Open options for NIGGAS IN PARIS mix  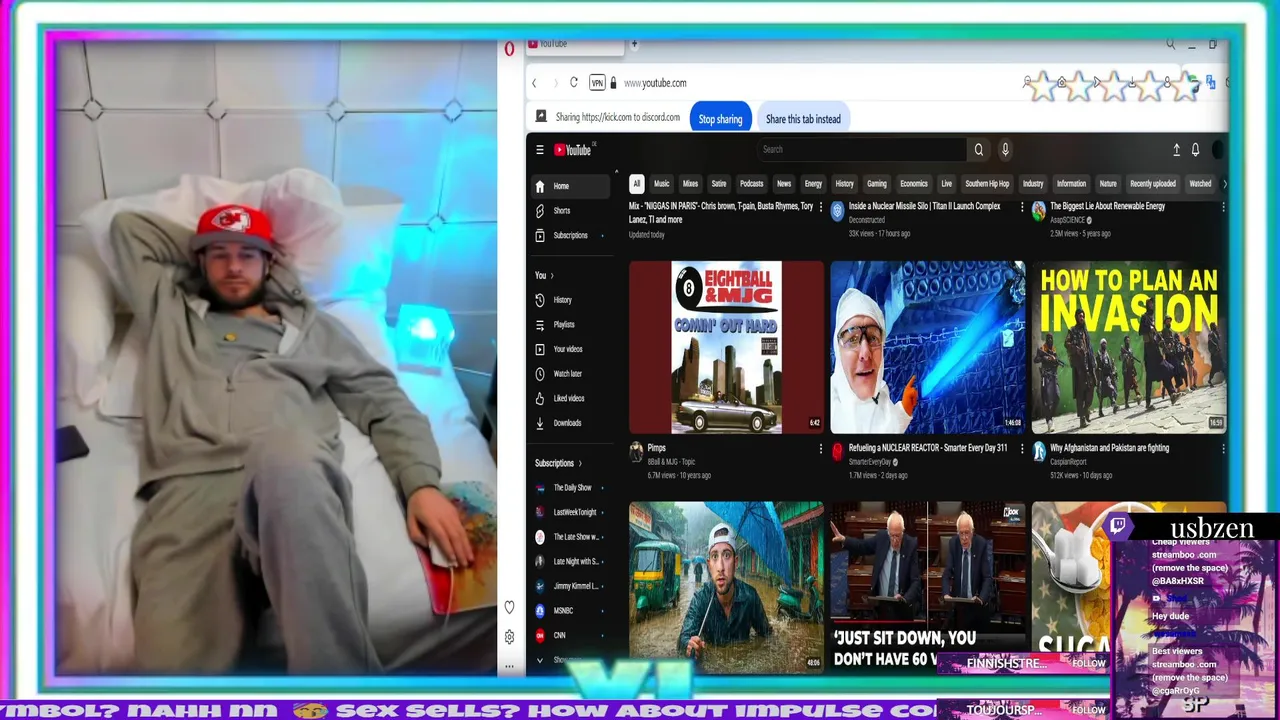[820, 207]
